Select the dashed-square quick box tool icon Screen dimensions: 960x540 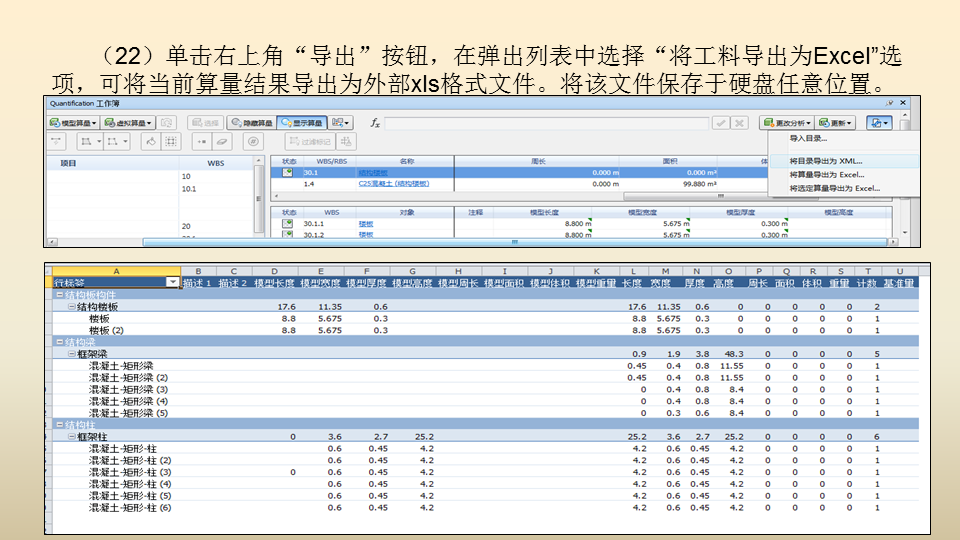tap(171, 141)
